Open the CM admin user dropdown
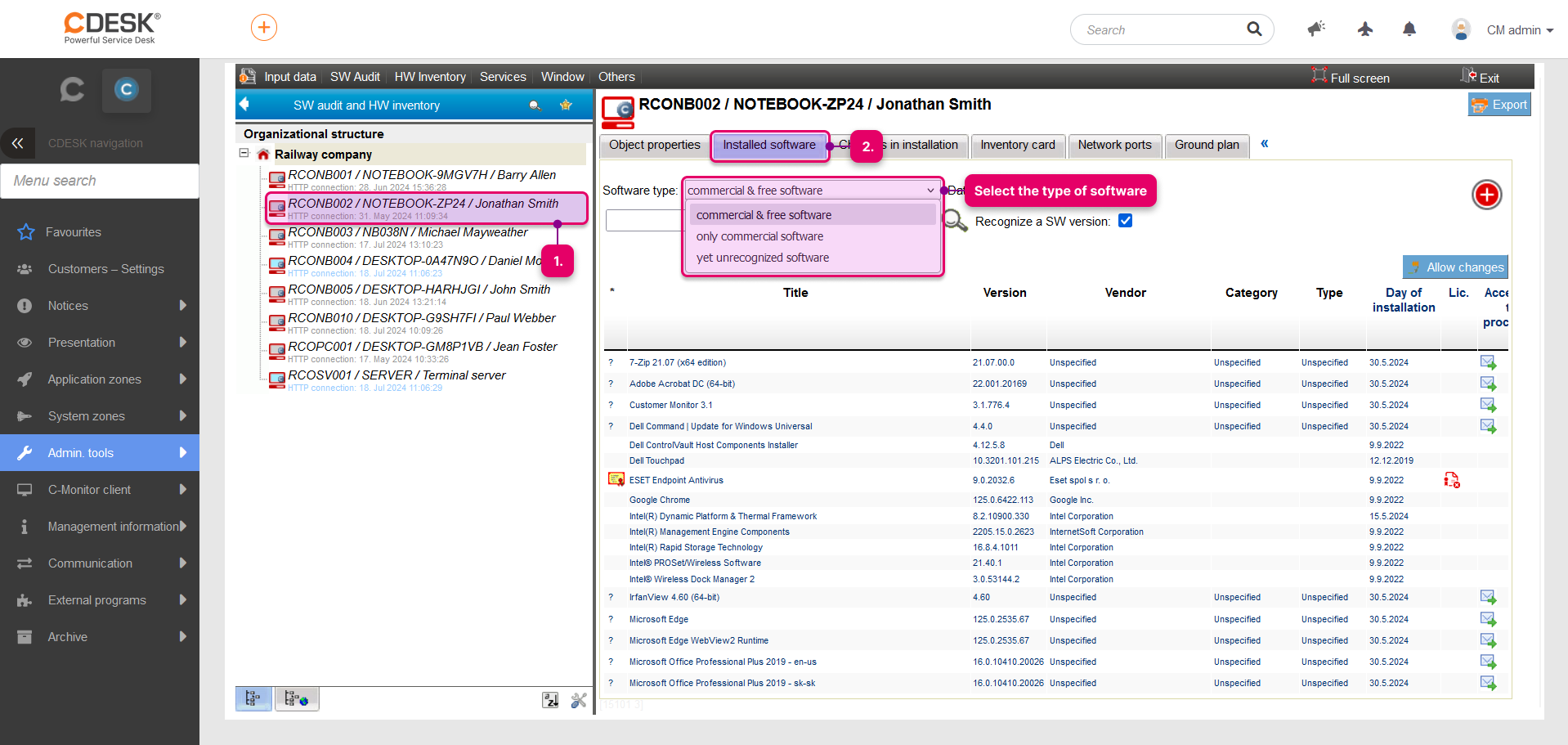 1520,30
